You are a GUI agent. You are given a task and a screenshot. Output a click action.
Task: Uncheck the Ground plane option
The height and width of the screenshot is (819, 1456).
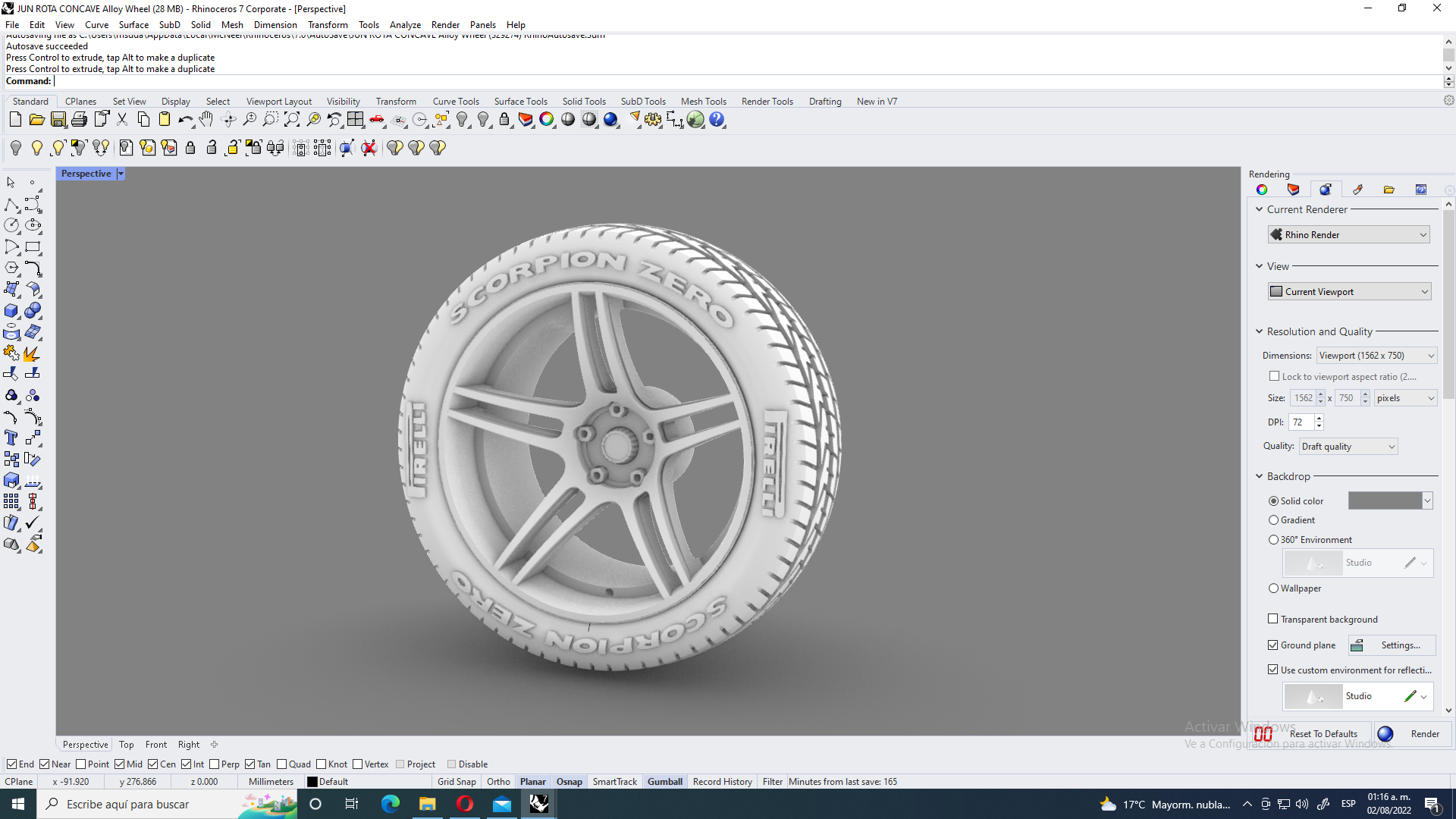point(1273,645)
